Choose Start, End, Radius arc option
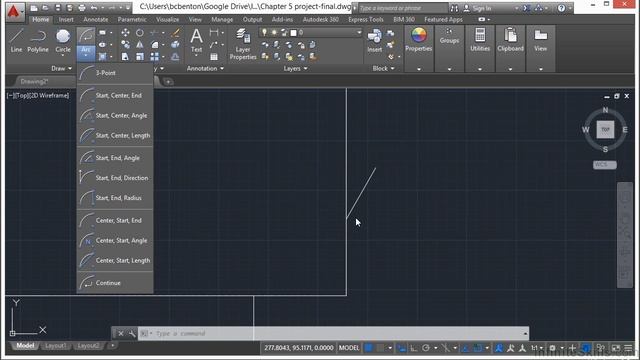 pyautogui.click(x=115, y=198)
